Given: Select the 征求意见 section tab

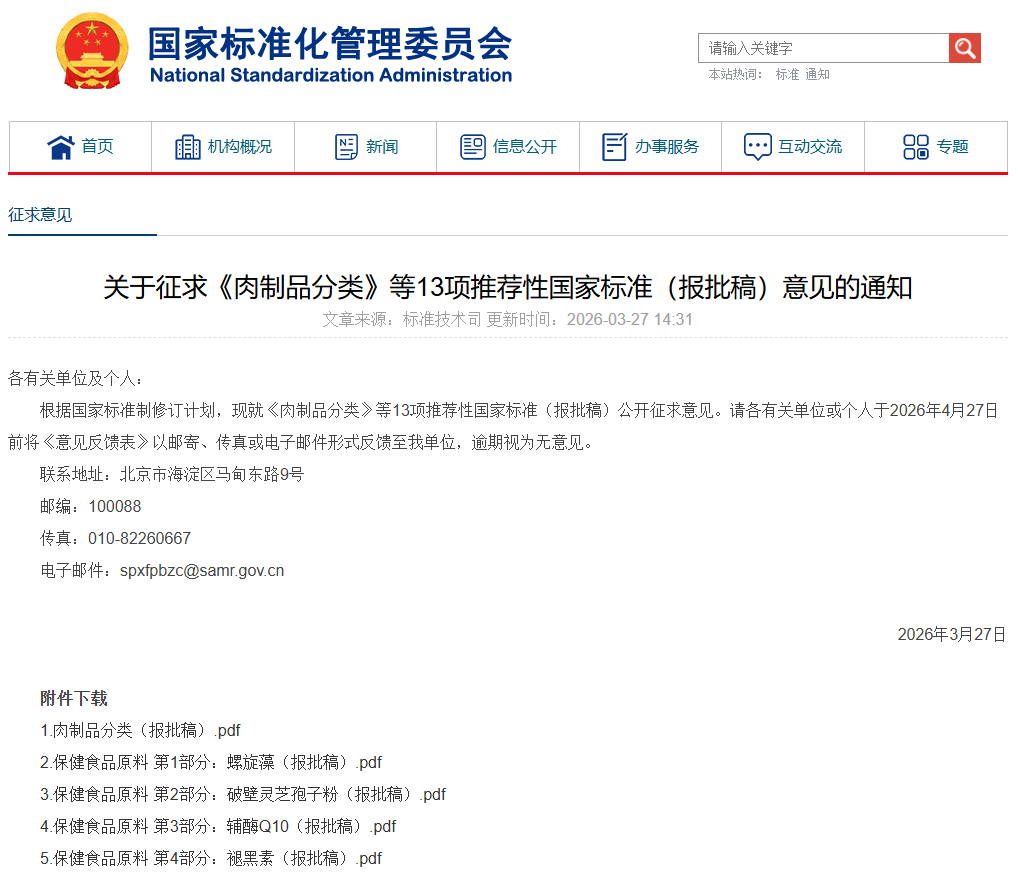Looking at the screenshot, I should point(40,215).
